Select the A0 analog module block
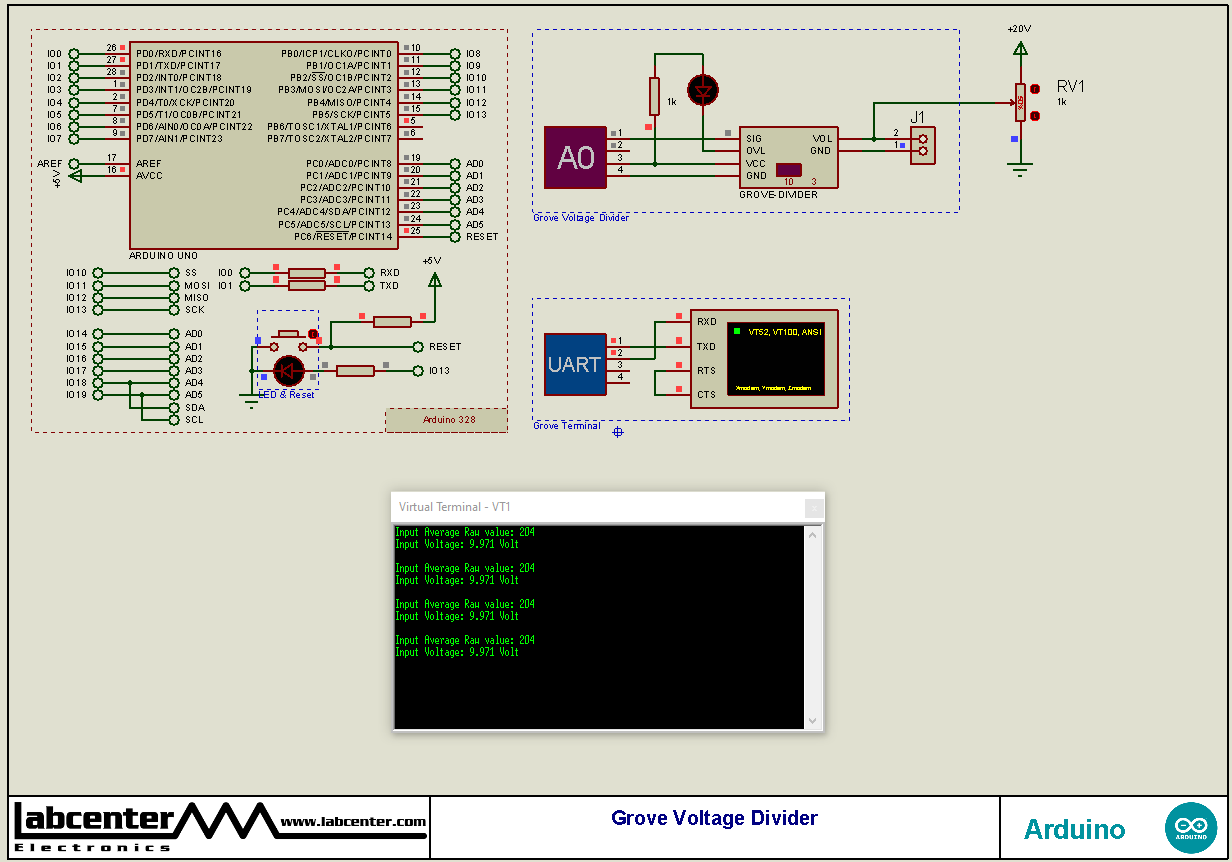 575,157
